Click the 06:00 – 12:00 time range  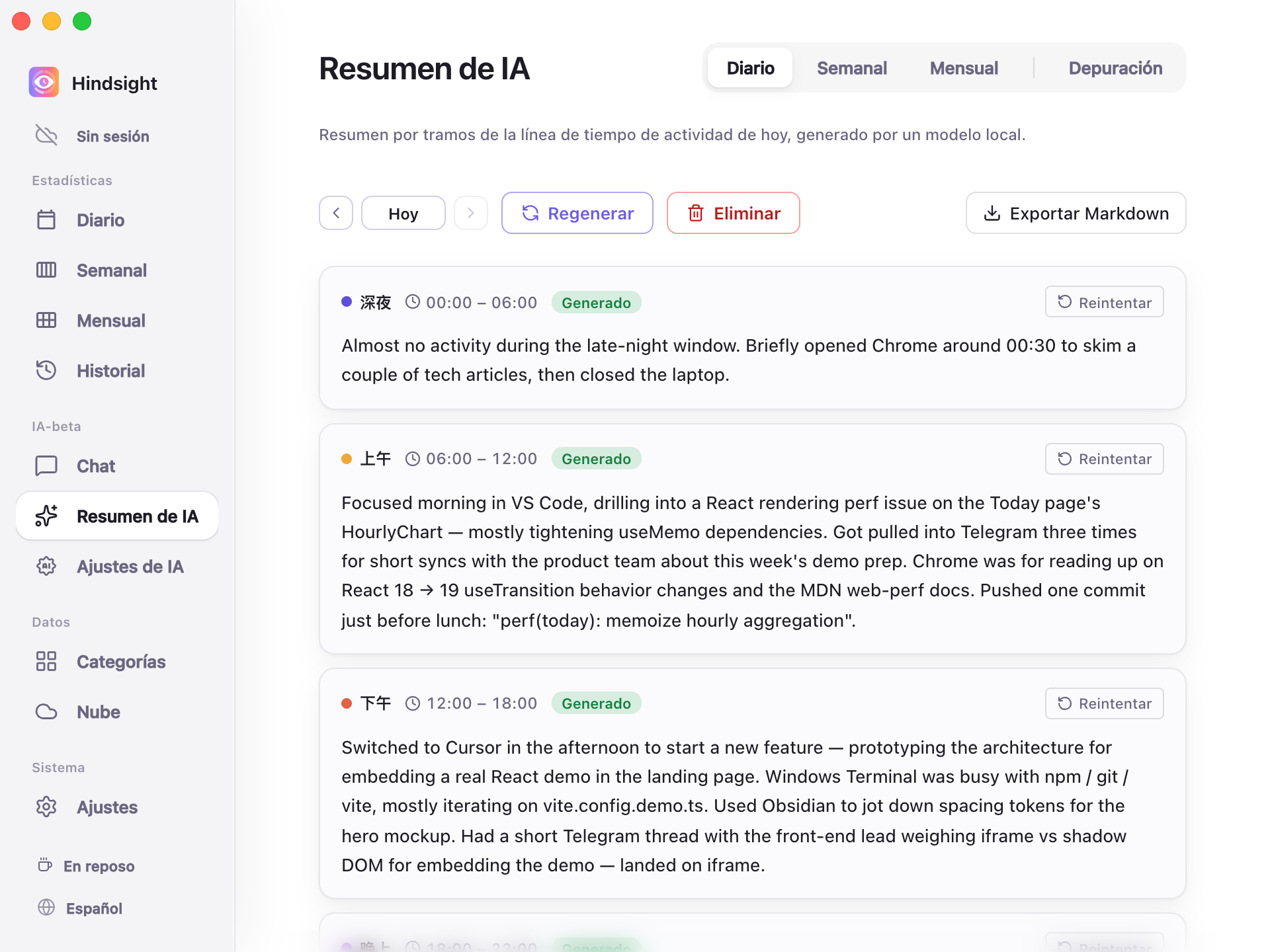pyautogui.click(x=482, y=459)
